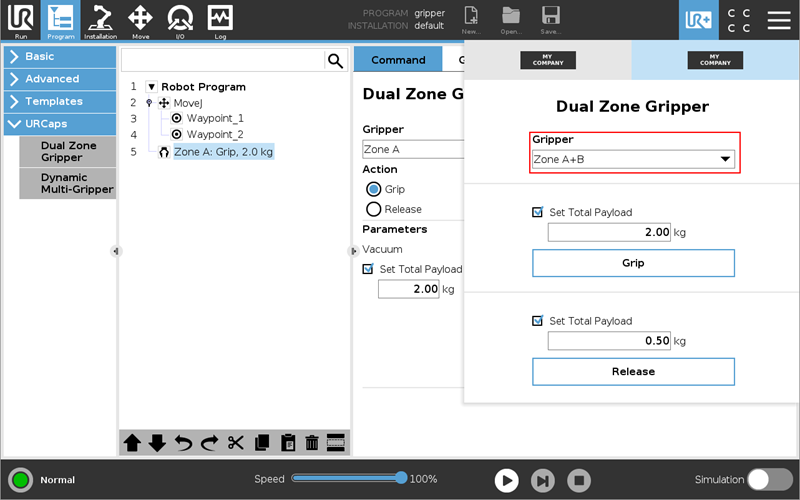Viewport: 800px width, 500px height.
Task: Open the Log tab icon
Action: 220,19
